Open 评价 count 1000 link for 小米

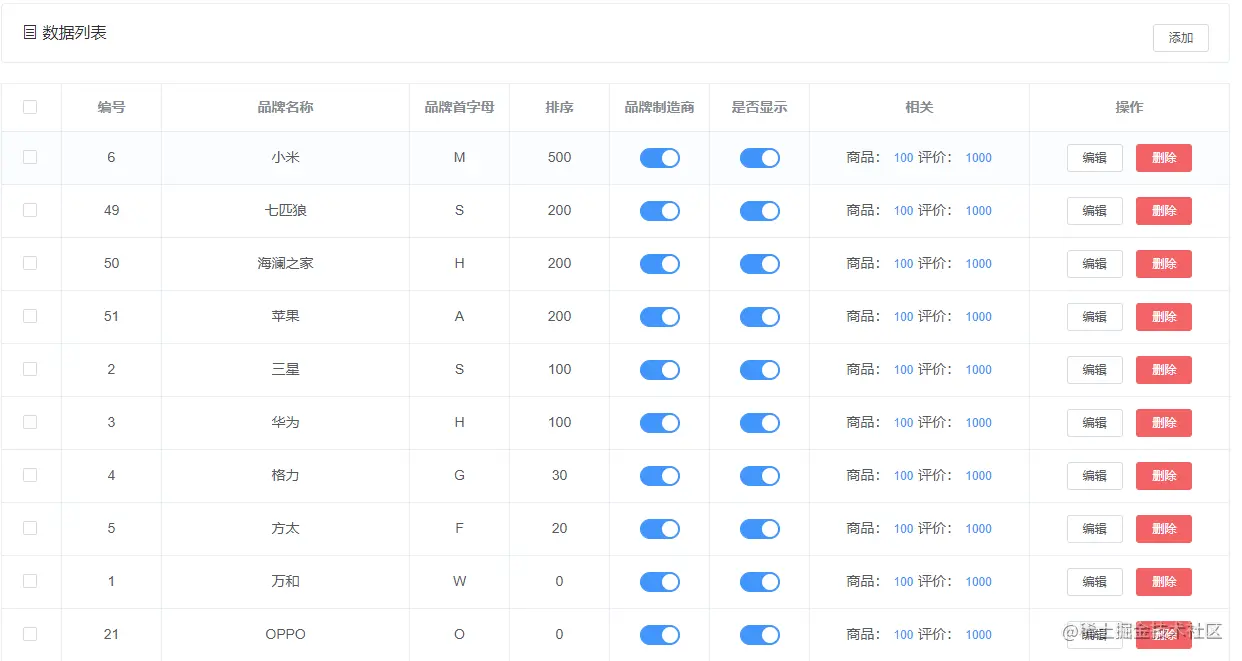978,158
